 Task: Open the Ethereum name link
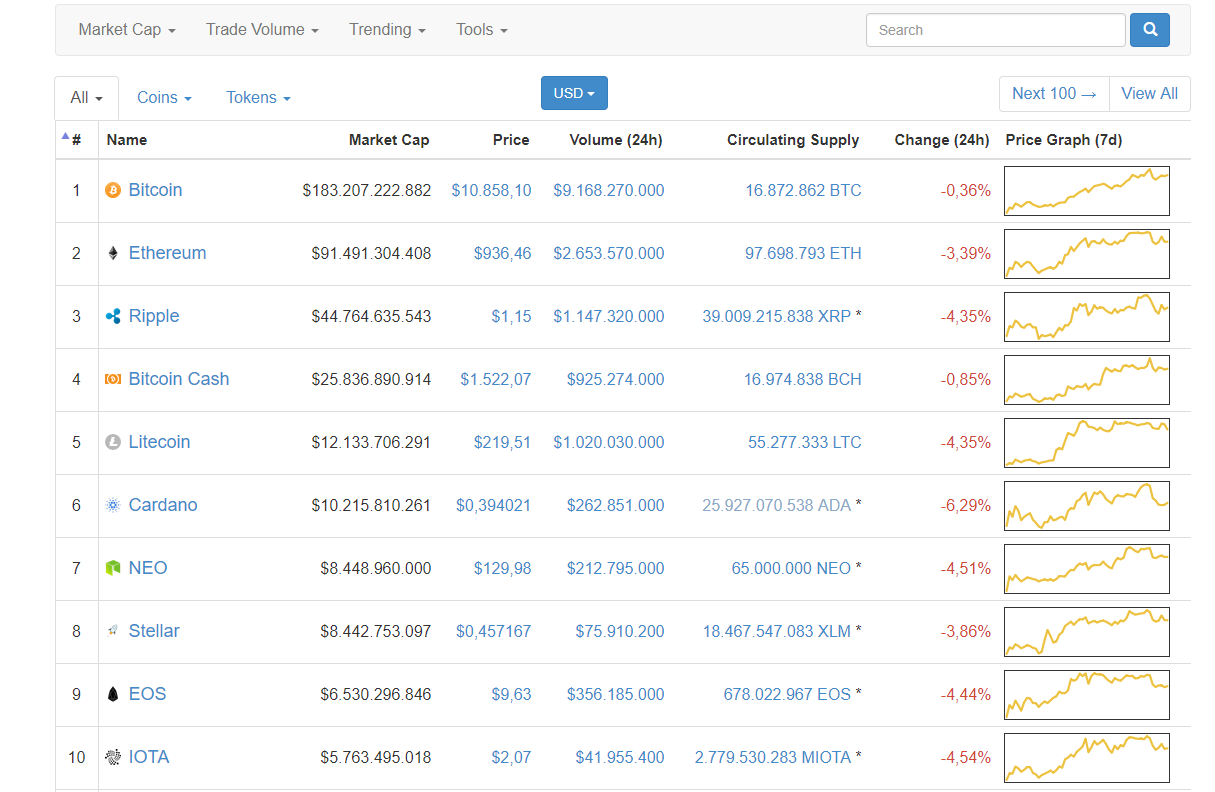coord(167,253)
